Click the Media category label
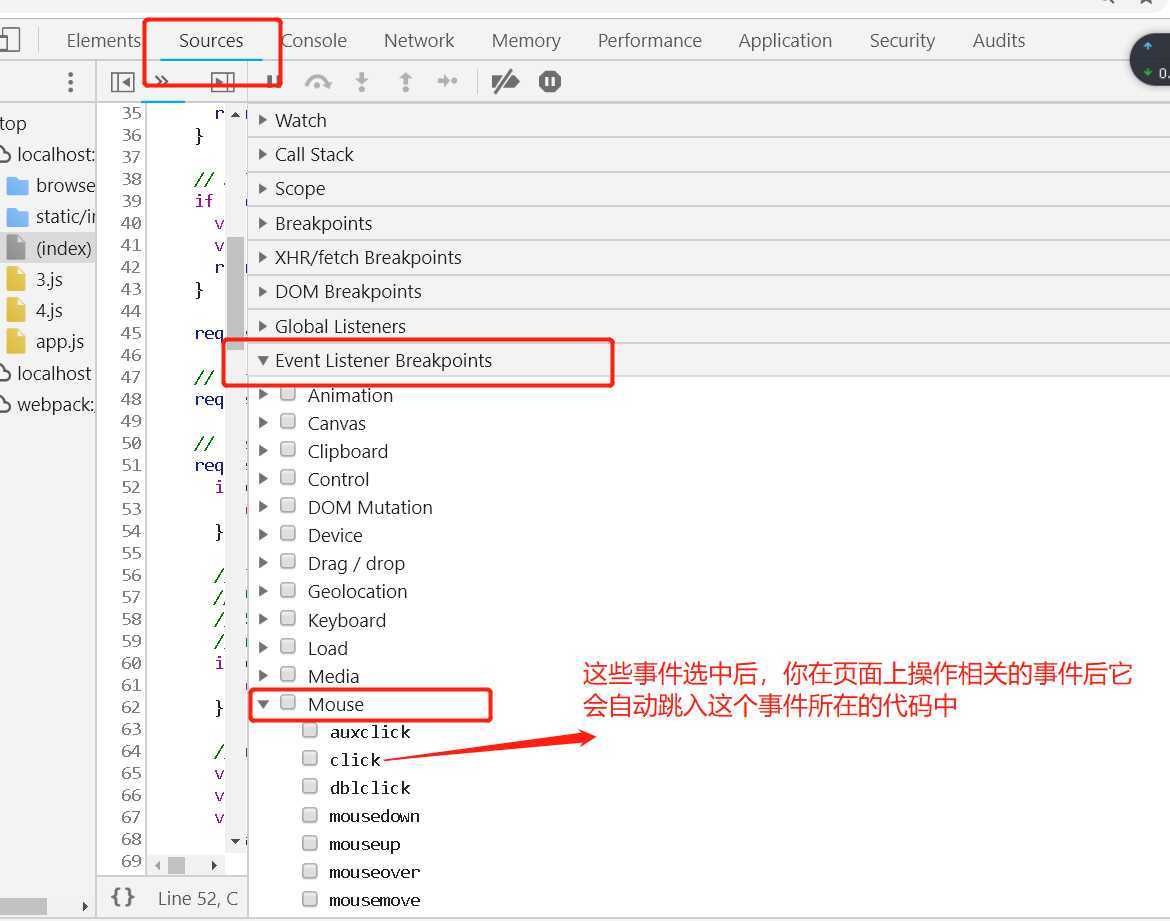 click(334, 676)
